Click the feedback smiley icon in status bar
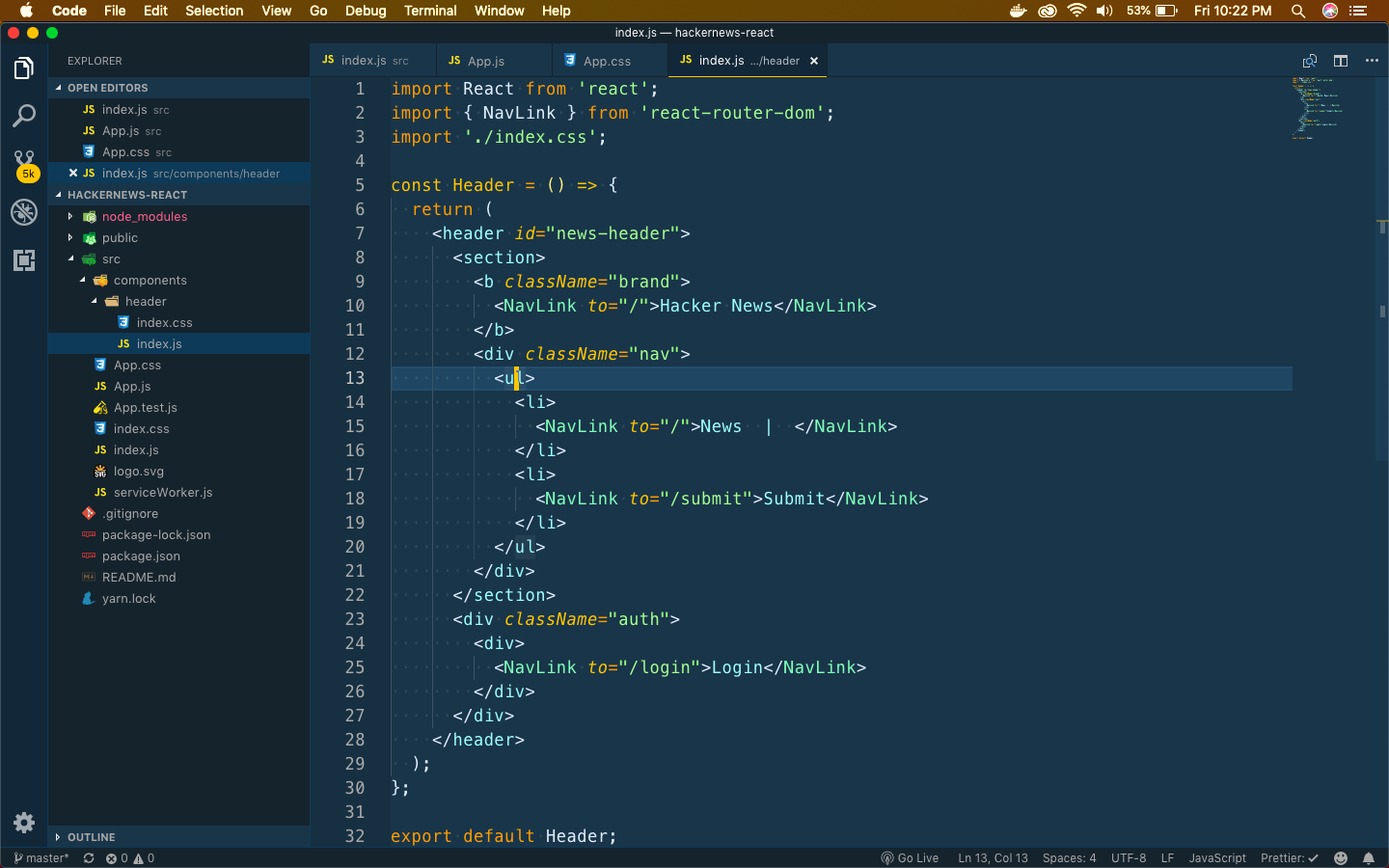The height and width of the screenshot is (868, 1389). pyautogui.click(x=1341, y=858)
